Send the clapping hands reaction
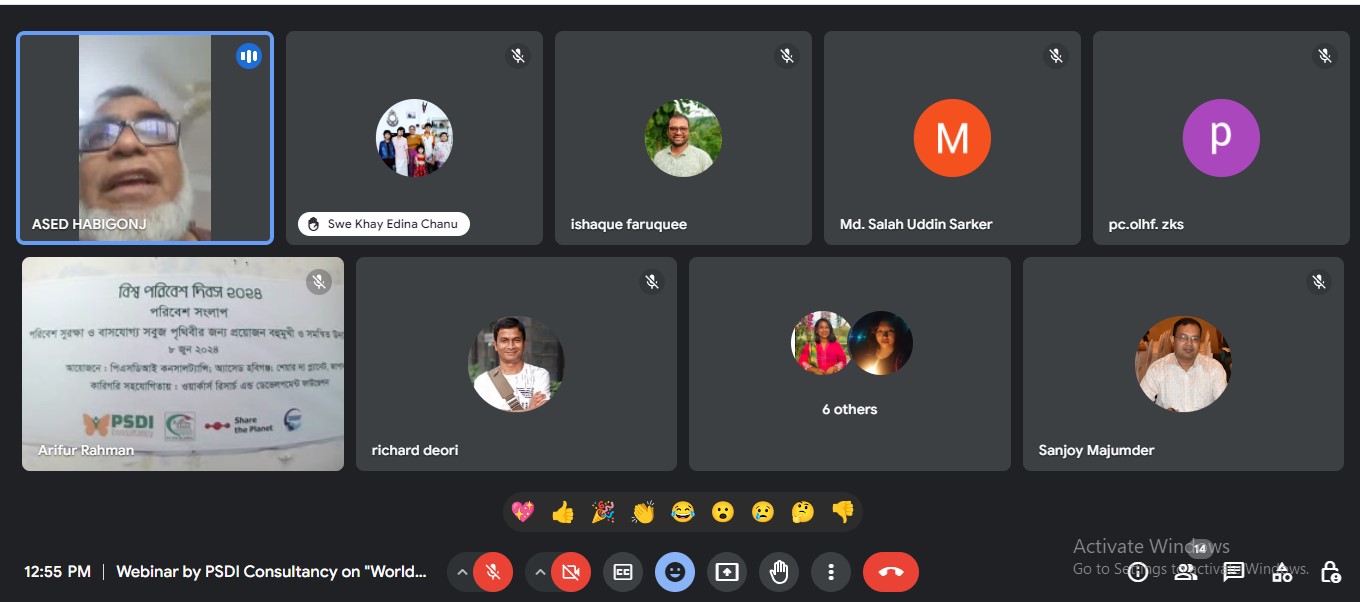 point(643,513)
